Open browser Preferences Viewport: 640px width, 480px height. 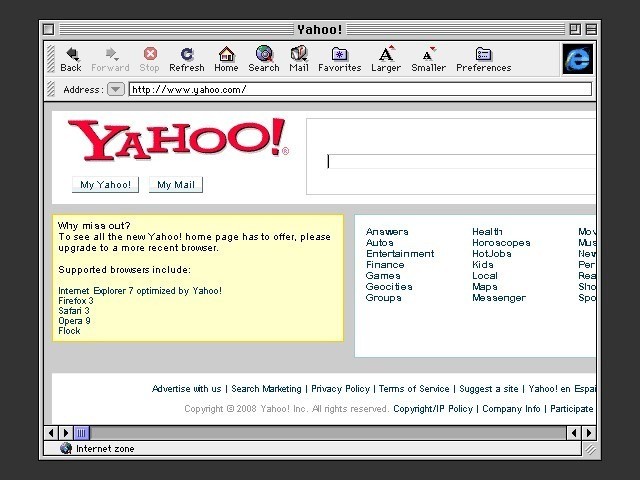[x=484, y=60]
